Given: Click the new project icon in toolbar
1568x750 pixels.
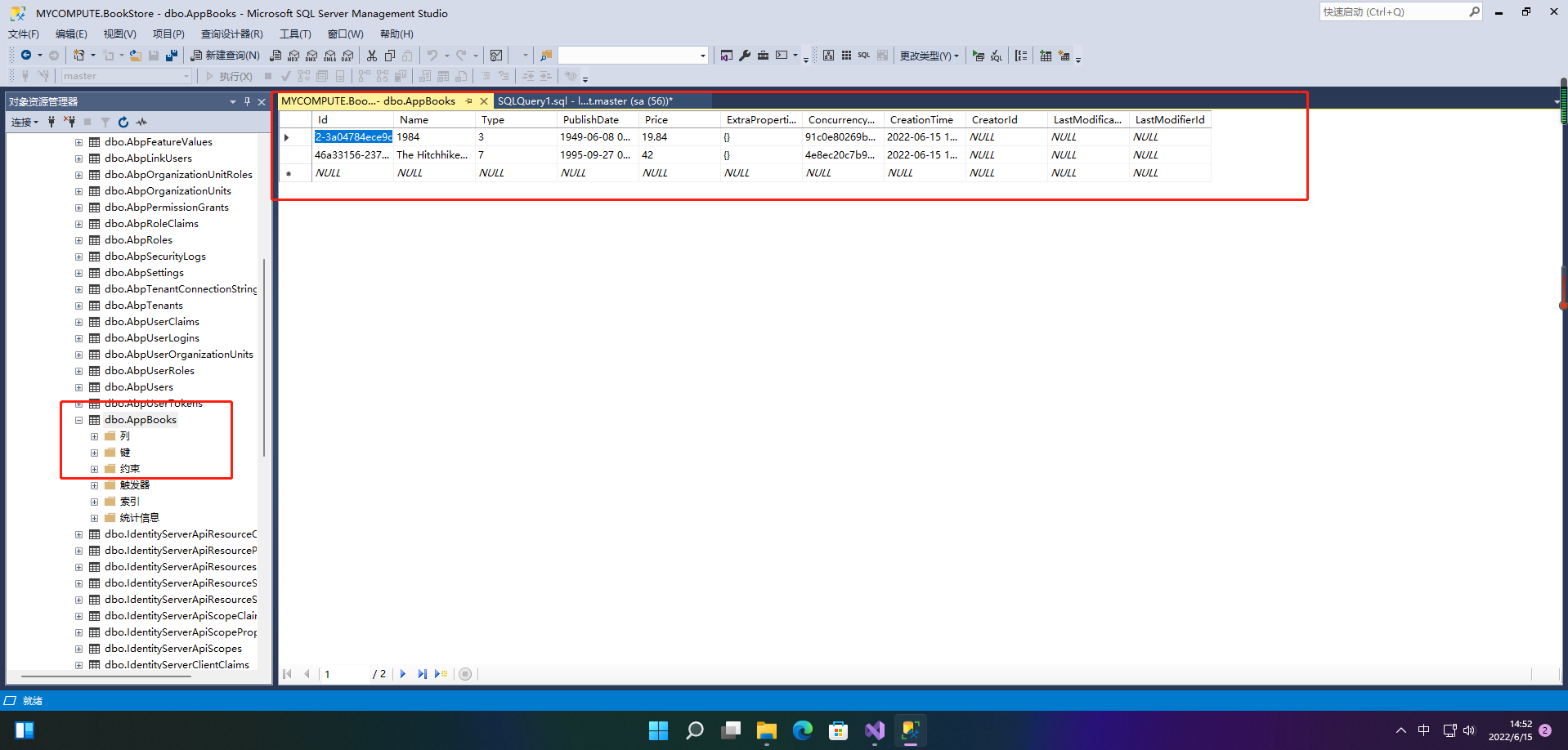Looking at the screenshot, I should (79, 56).
